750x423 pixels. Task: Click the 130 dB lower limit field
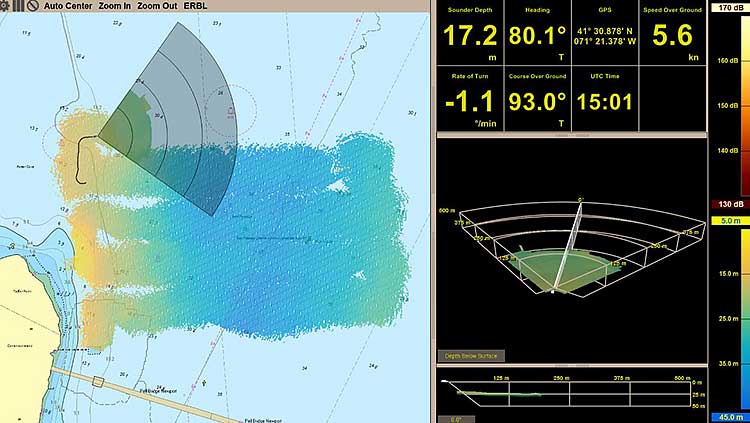[x=727, y=204]
